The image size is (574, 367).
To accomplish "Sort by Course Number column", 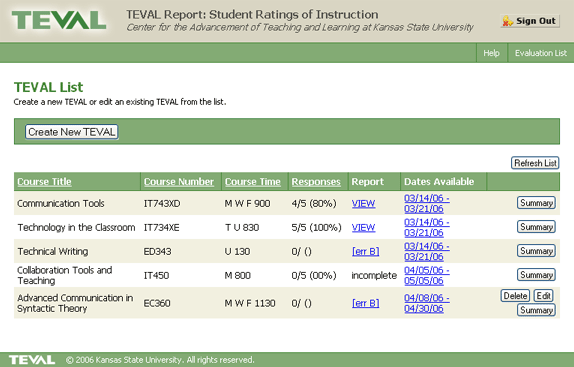I will pyautogui.click(x=179, y=182).
